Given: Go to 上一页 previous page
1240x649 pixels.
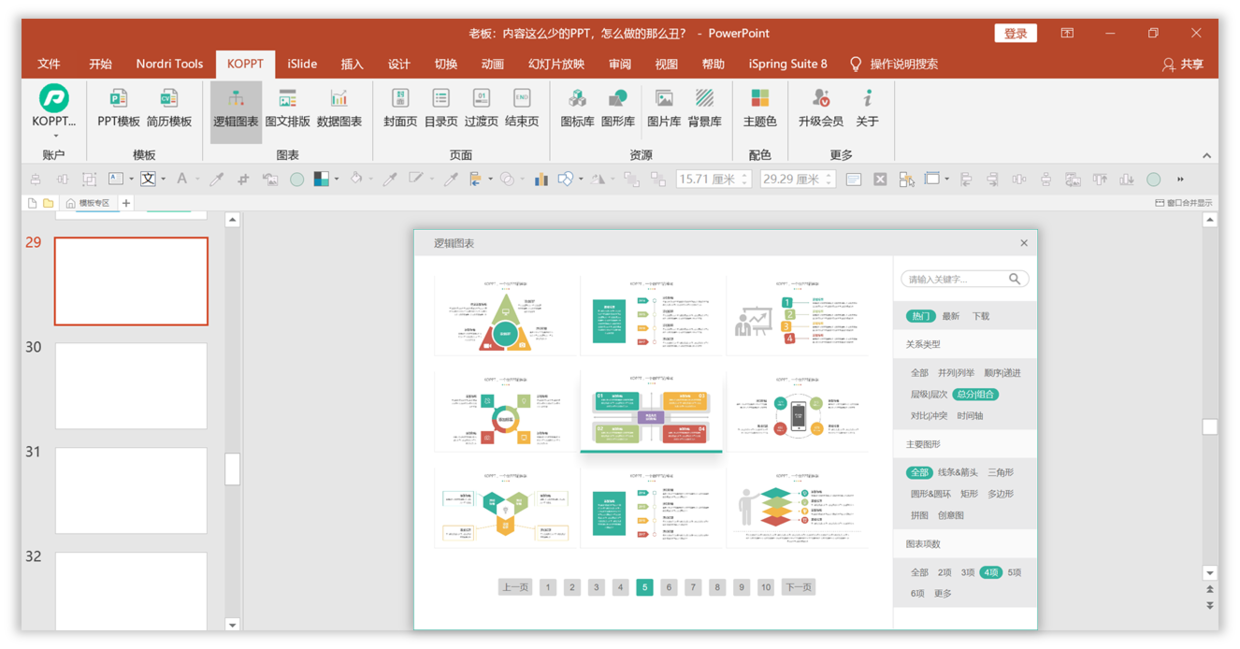Looking at the screenshot, I should point(515,587).
